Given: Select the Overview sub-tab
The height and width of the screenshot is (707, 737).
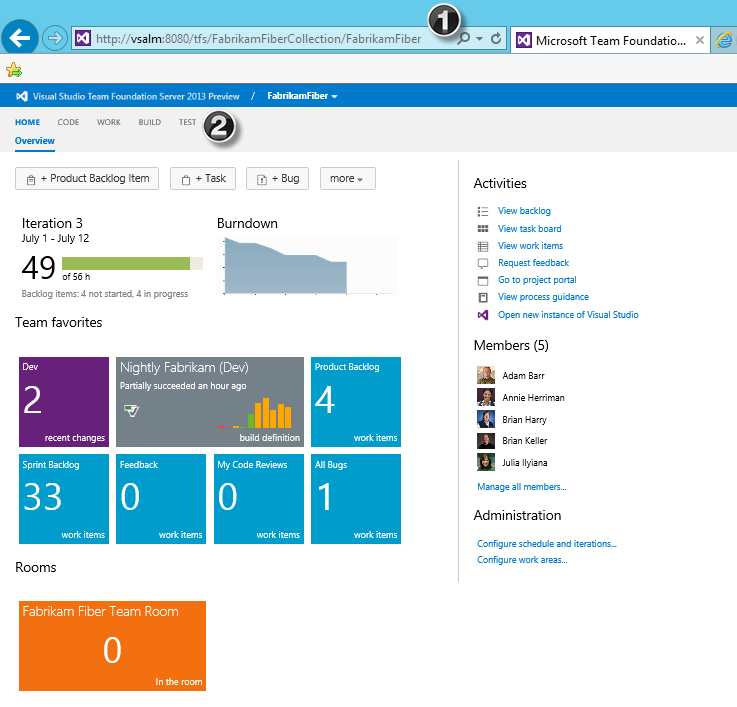Looking at the screenshot, I should click(x=35, y=141).
